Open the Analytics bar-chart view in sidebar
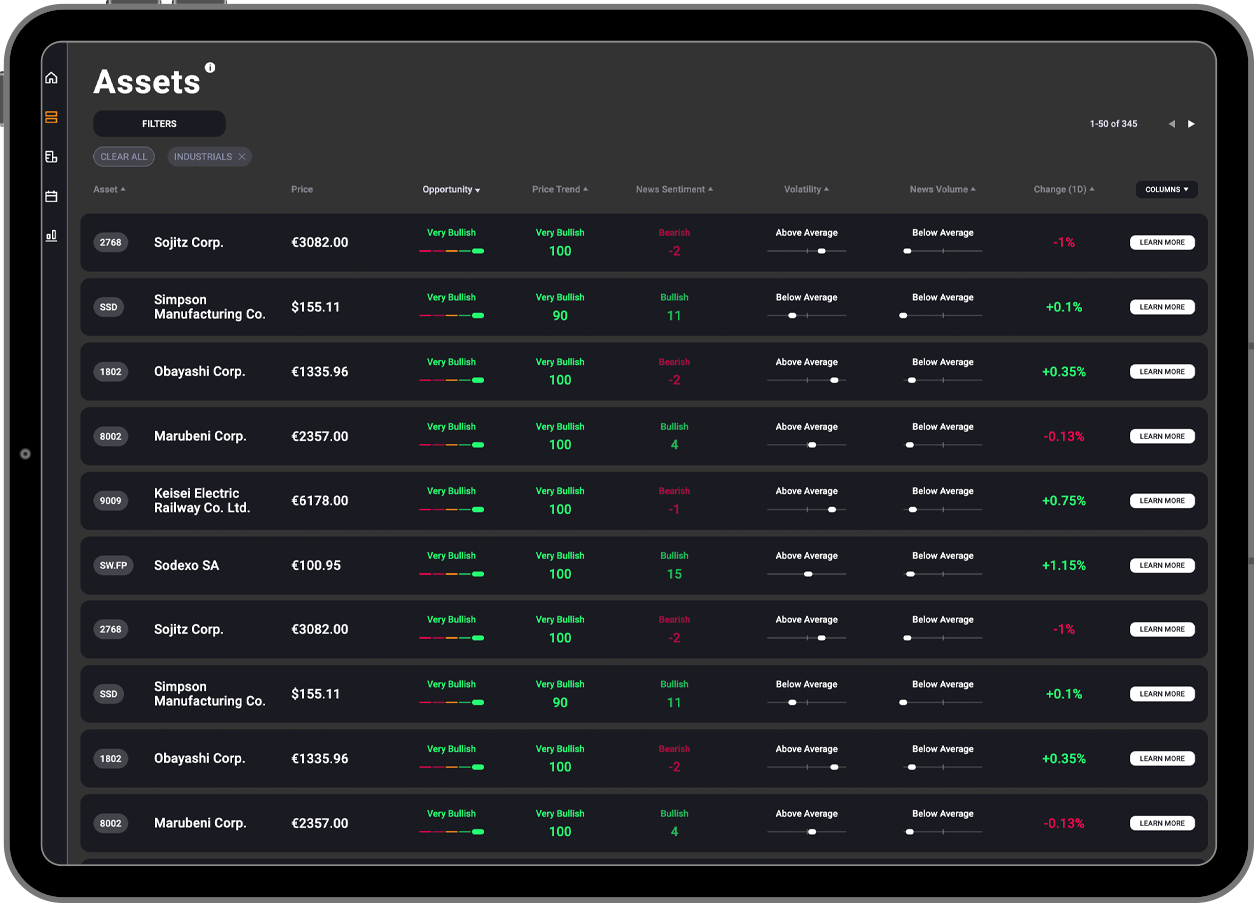The image size is (1254, 903). pyautogui.click(x=51, y=236)
